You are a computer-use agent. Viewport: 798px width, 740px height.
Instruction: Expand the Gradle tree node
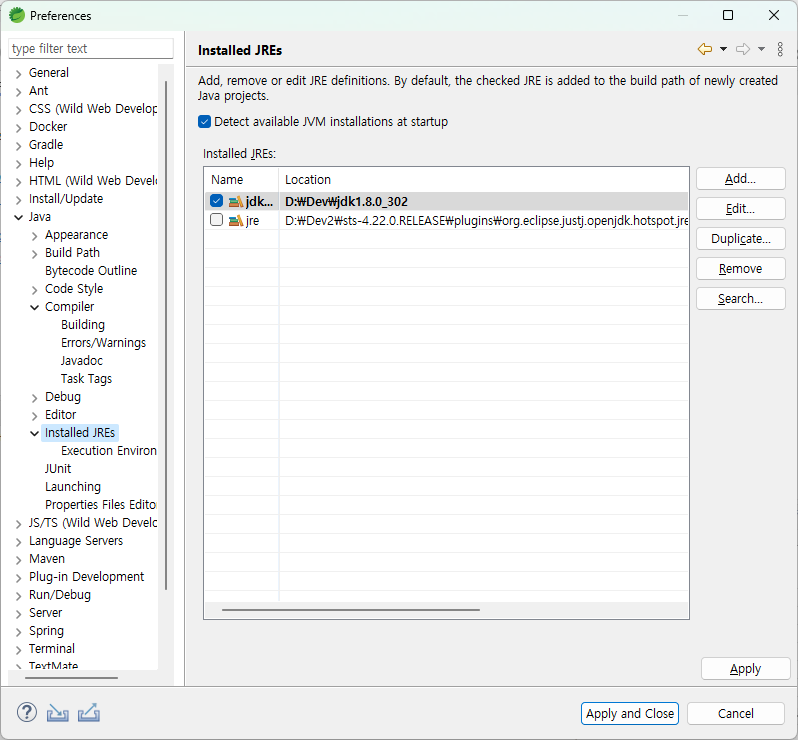click(18, 146)
